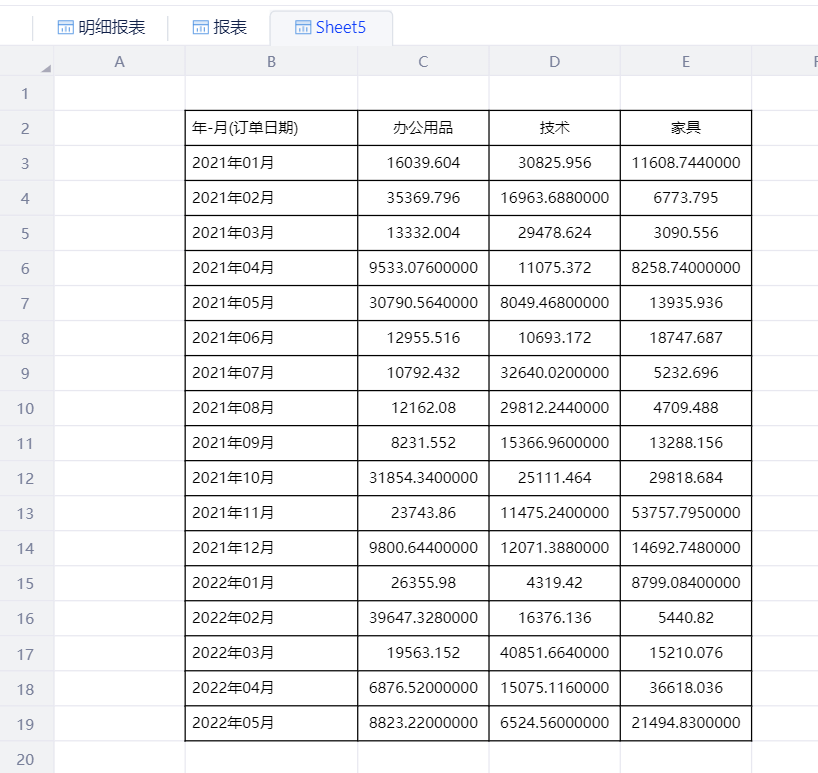Click the table icon on 明细报表 tab

tap(66, 28)
